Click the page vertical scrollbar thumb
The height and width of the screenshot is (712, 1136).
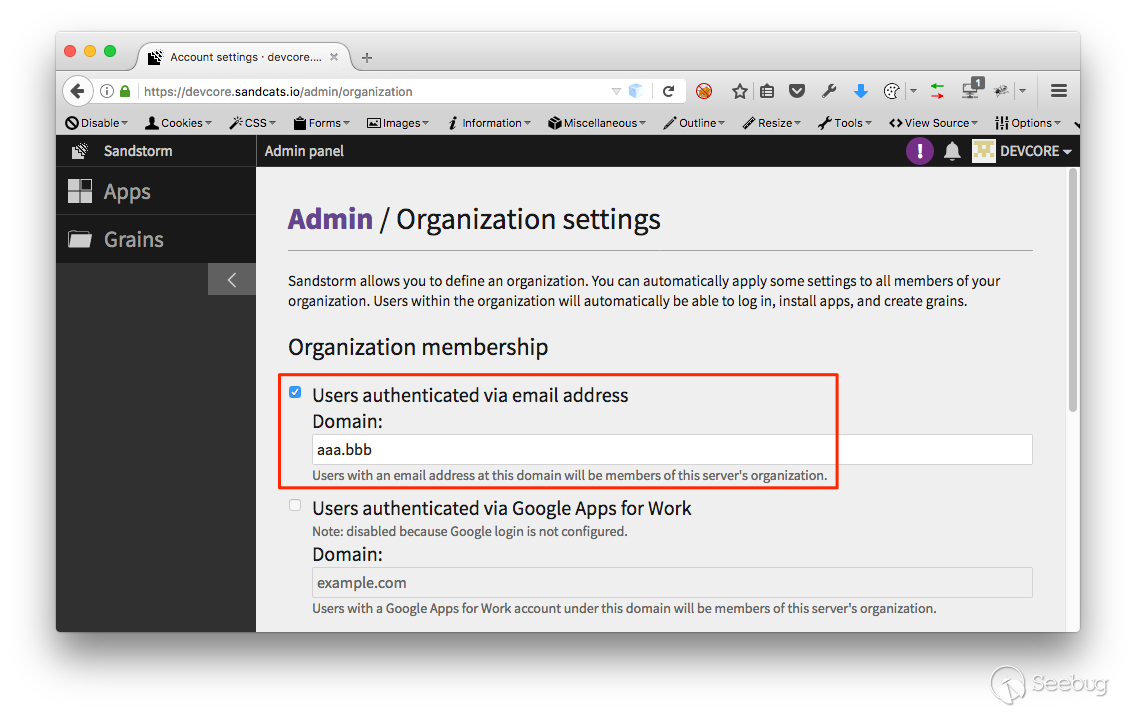(1073, 290)
